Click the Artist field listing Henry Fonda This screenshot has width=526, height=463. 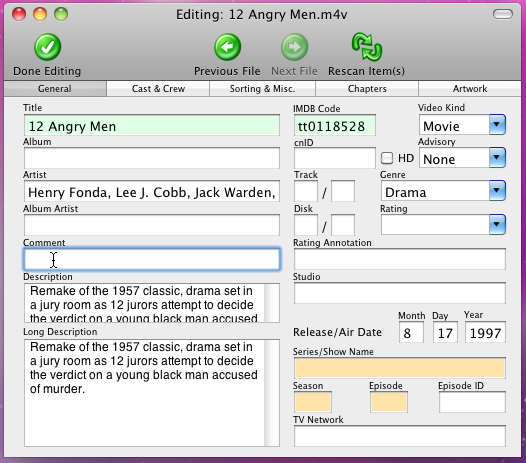[152, 191]
